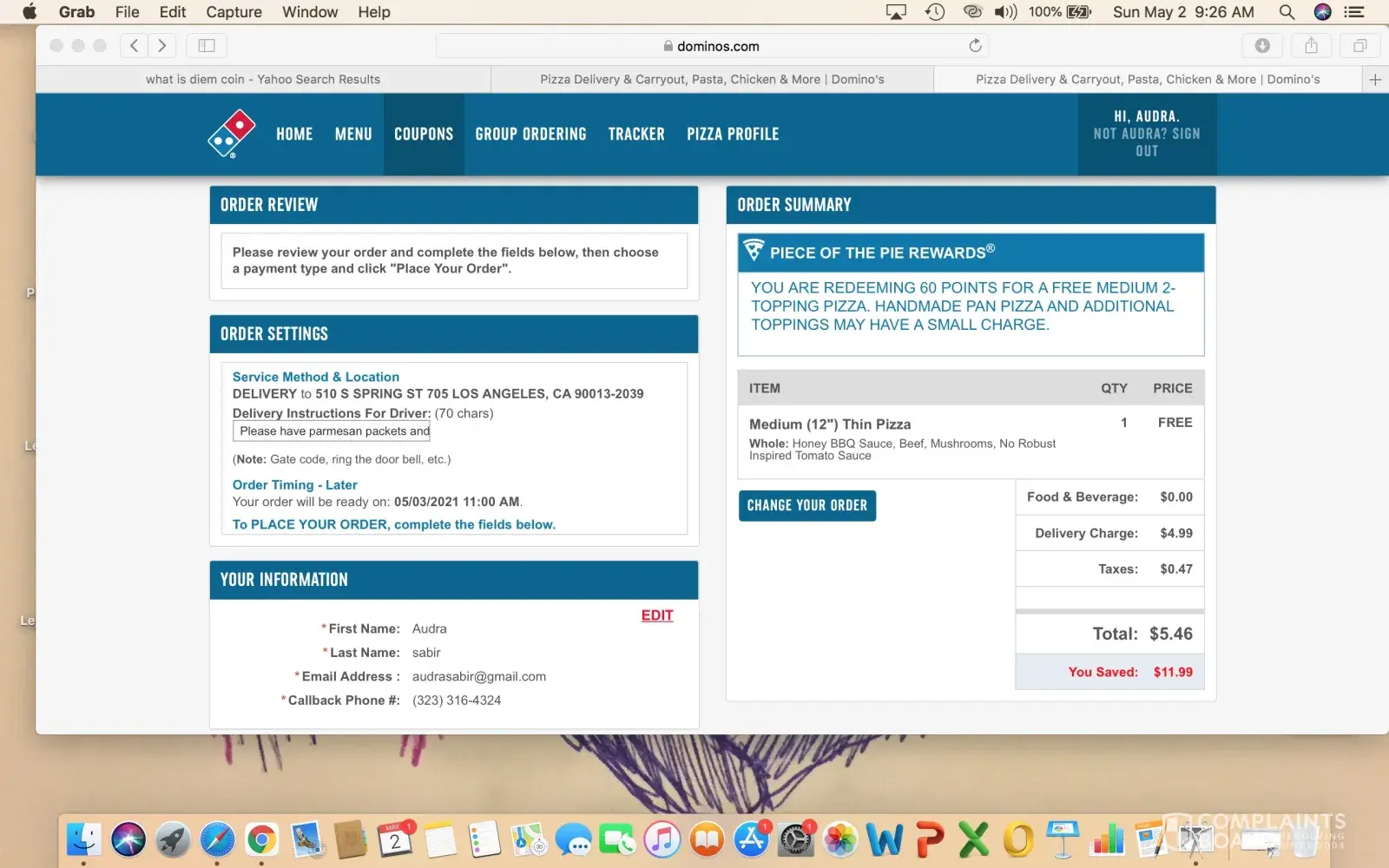Viewport: 1389px width, 868px height.
Task: Click the You Saved $11.99 amount
Action: click(x=1173, y=672)
